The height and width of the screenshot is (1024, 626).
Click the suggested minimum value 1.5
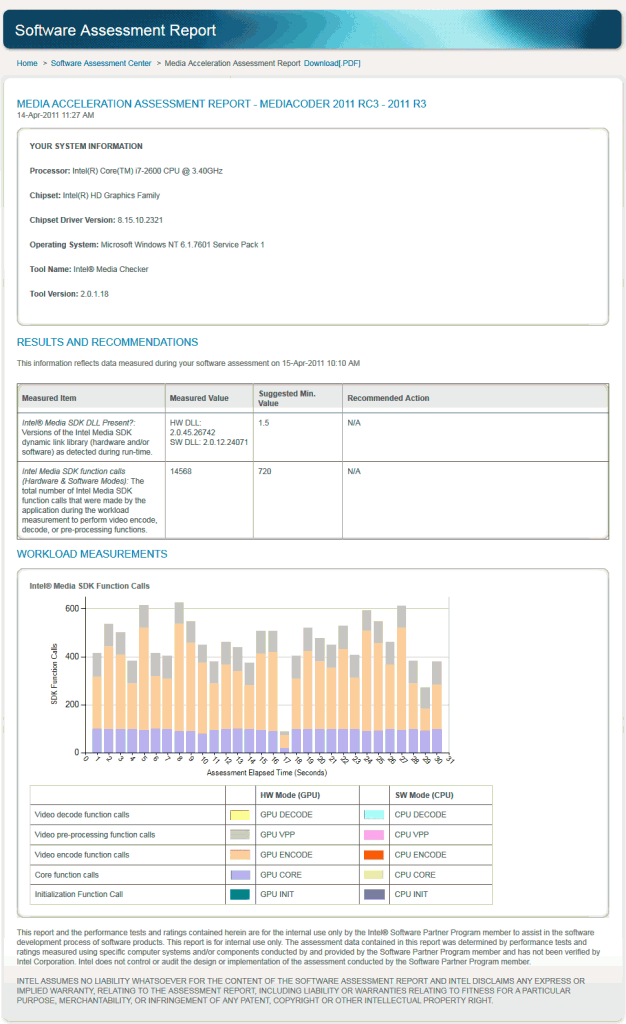click(264, 423)
